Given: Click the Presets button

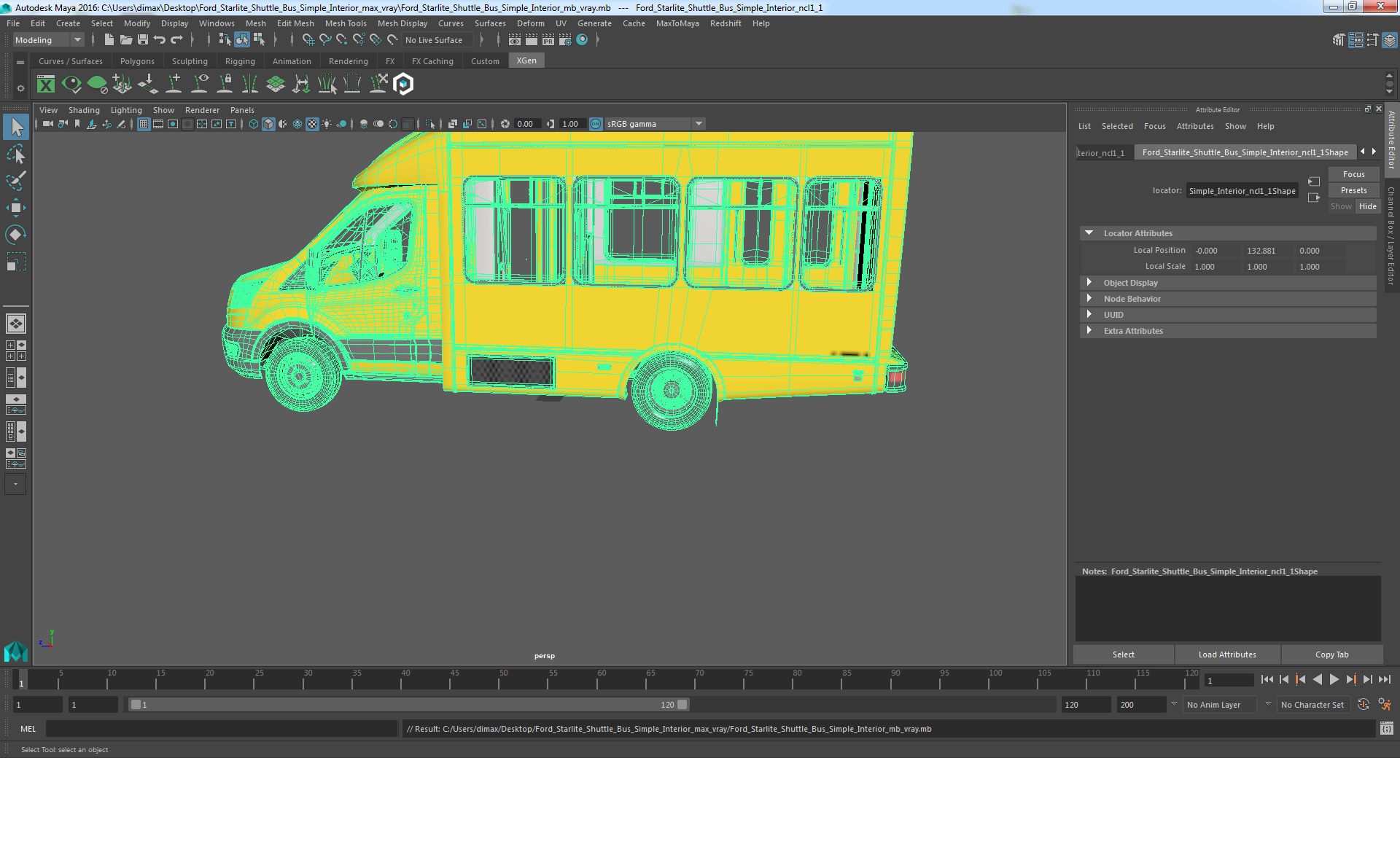Looking at the screenshot, I should (x=1353, y=190).
